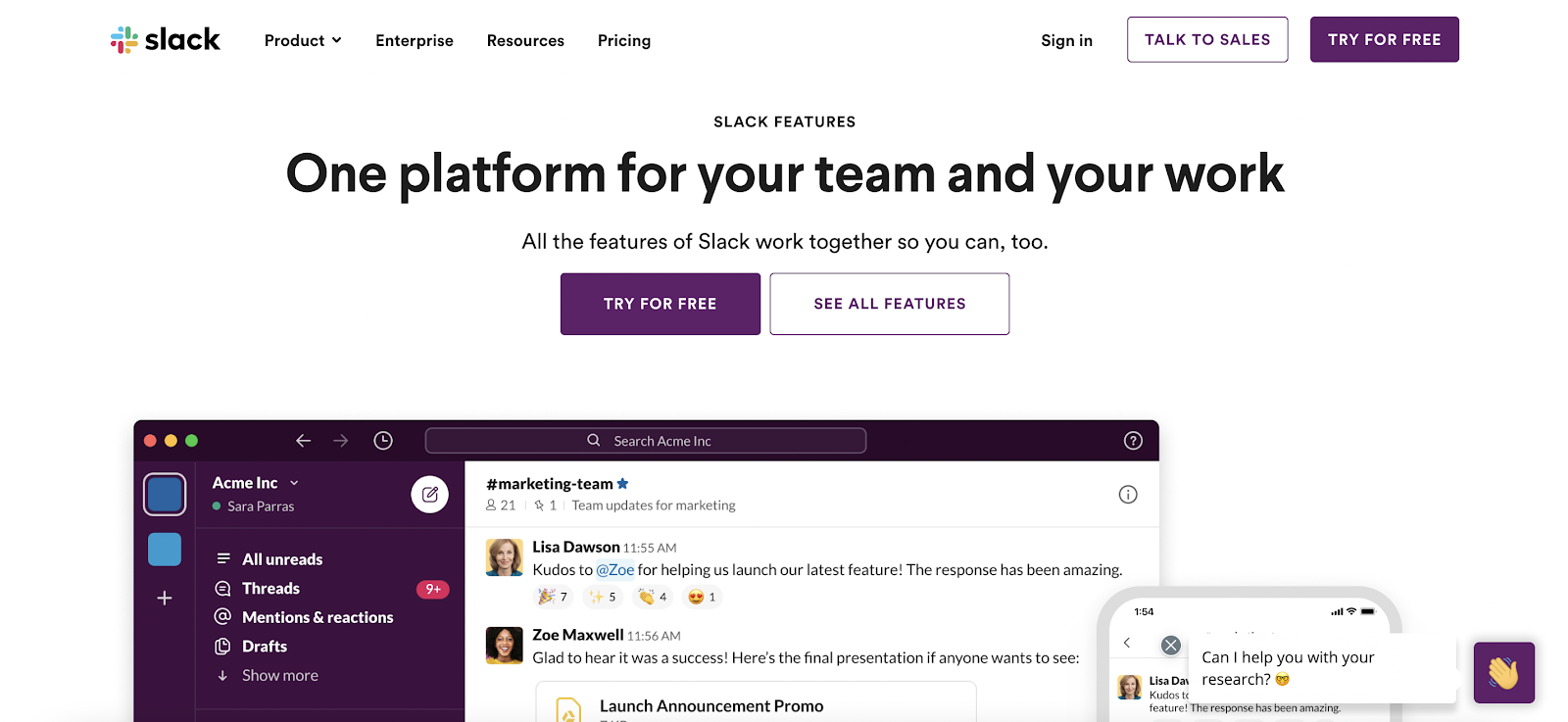Click the compose new message icon

429,495
